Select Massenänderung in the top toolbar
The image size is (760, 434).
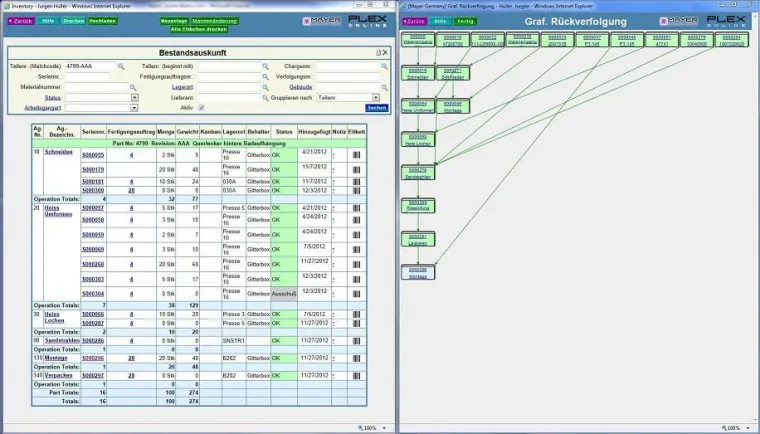213,20
